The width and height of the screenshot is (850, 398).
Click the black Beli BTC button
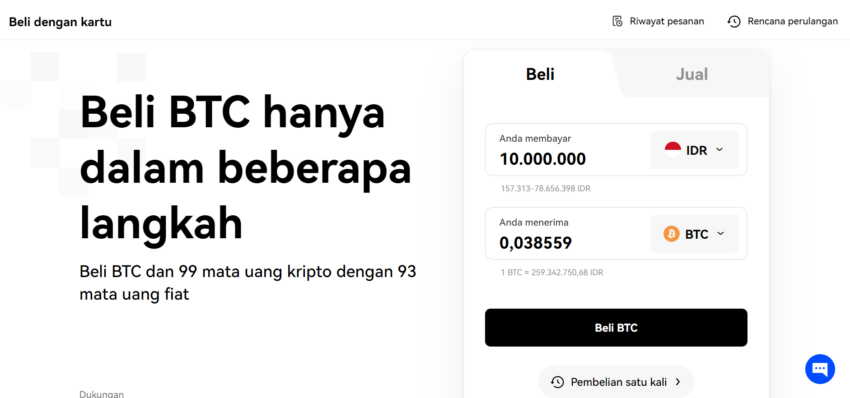pyautogui.click(x=616, y=328)
